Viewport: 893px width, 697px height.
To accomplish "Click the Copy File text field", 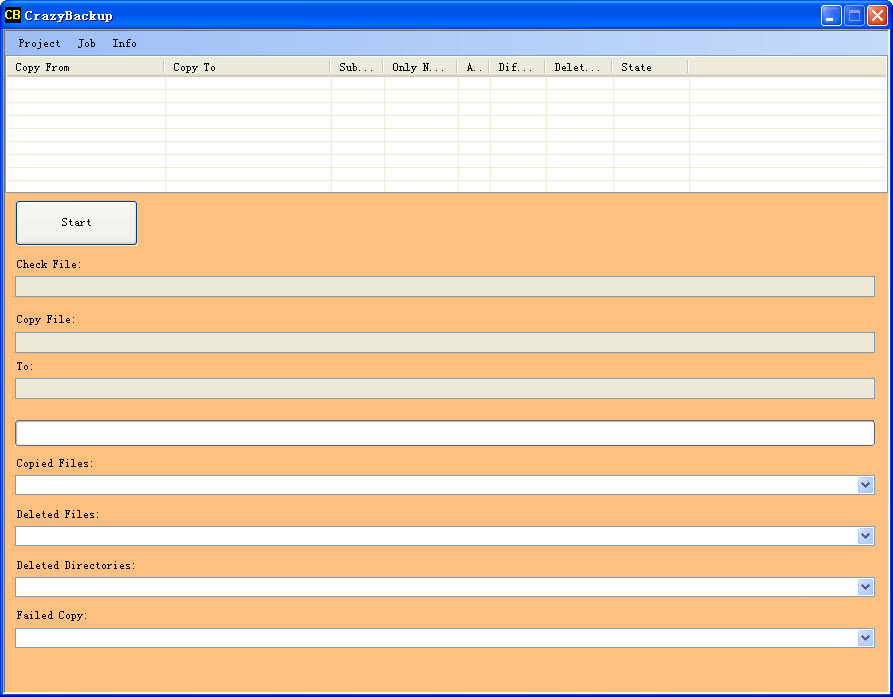I will coord(445,342).
